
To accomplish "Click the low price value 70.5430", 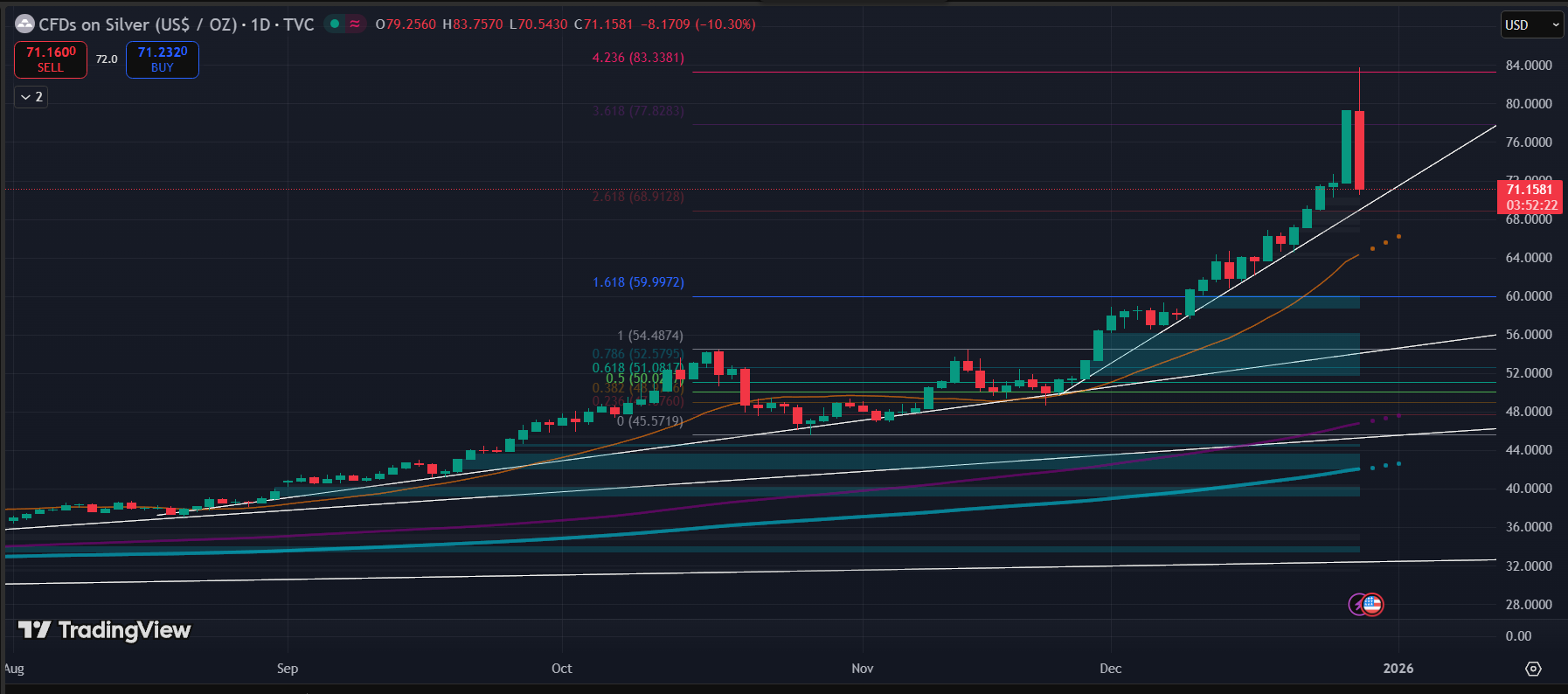I will [x=542, y=24].
